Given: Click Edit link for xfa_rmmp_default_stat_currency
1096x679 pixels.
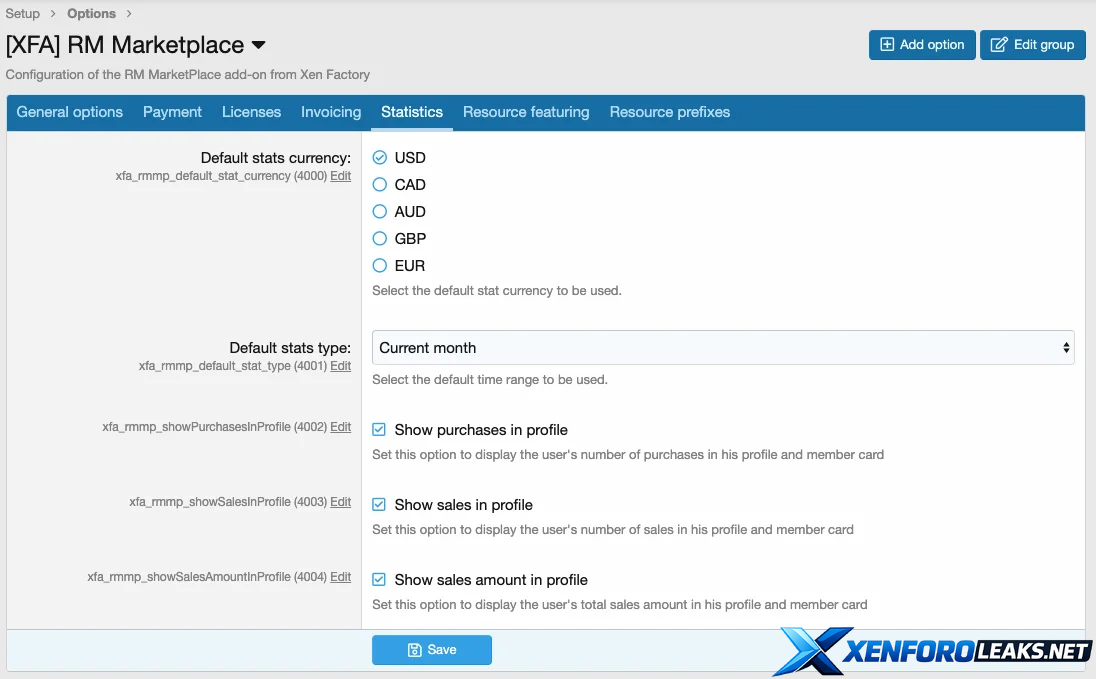Looking at the screenshot, I should (x=340, y=176).
